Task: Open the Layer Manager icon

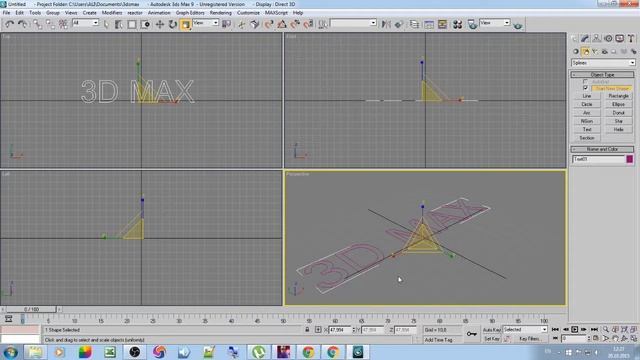Action: click(414, 24)
